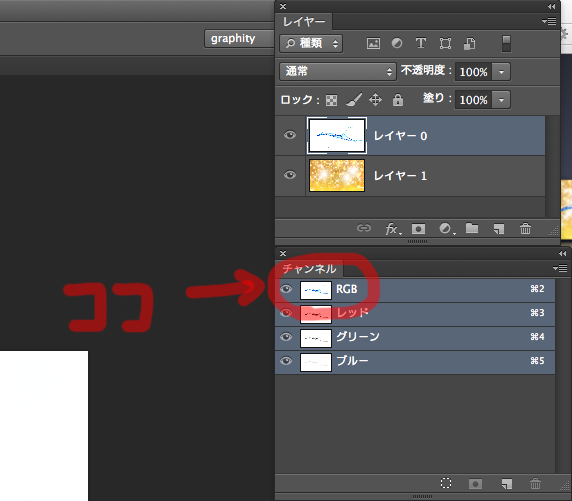
Task: Click RGB channel thumbnail
Action: (x=316, y=290)
